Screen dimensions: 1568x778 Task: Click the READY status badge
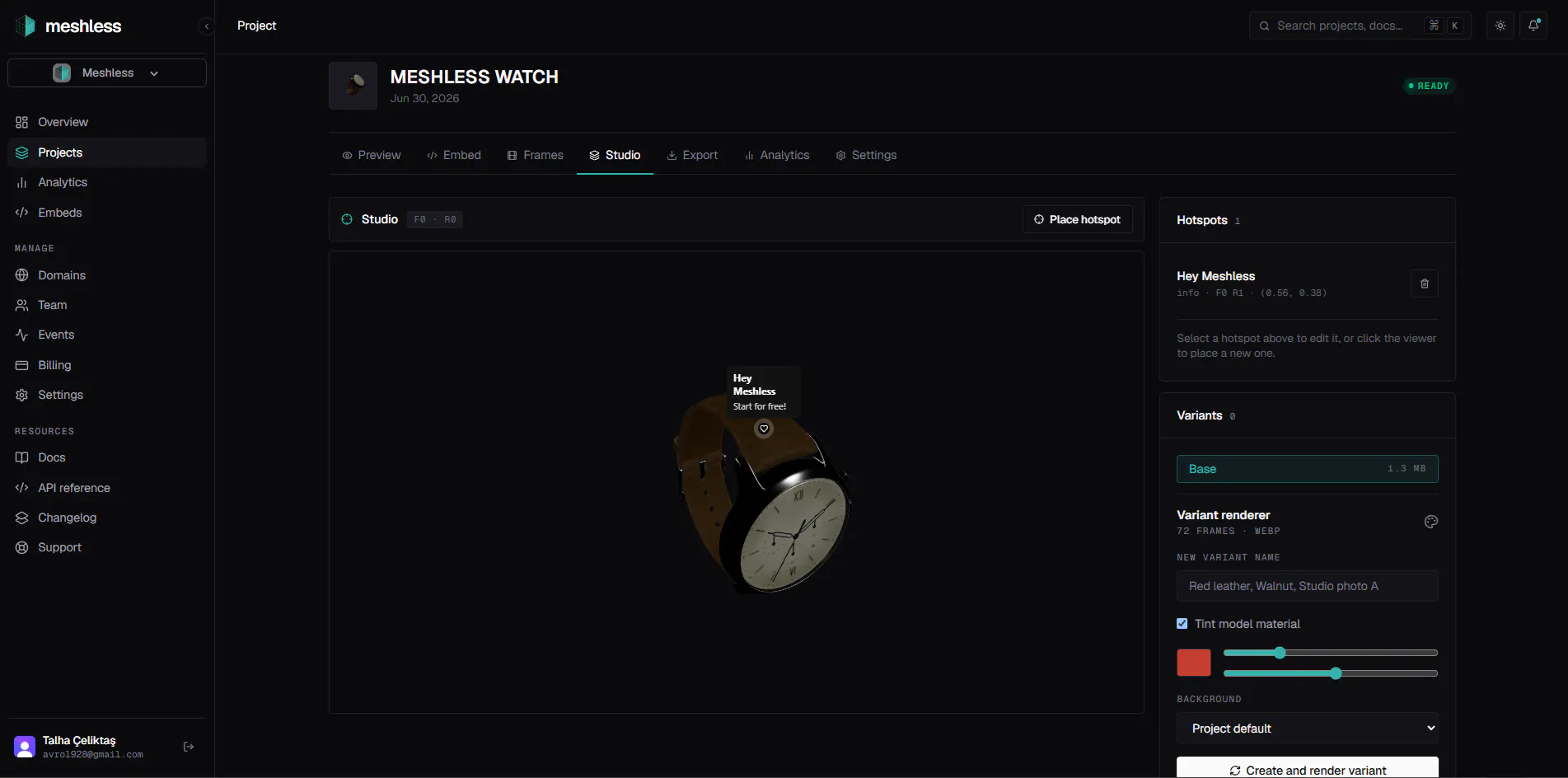pos(1429,86)
